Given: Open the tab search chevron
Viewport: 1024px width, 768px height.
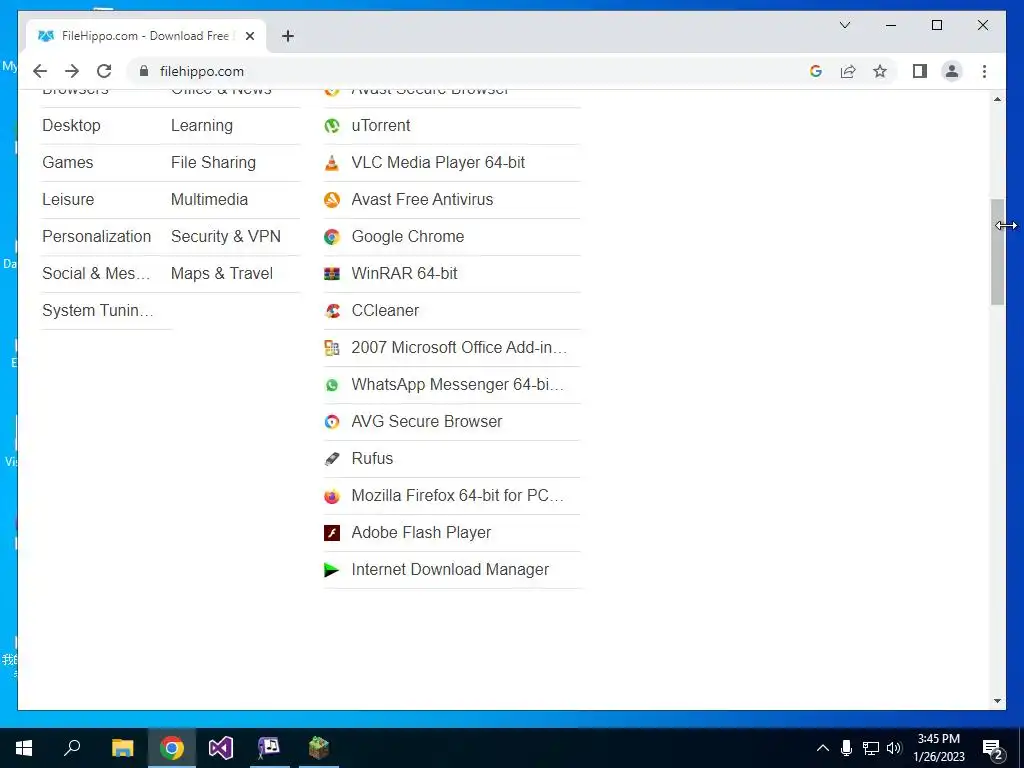Looking at the screenshot, I should [844, 25].
